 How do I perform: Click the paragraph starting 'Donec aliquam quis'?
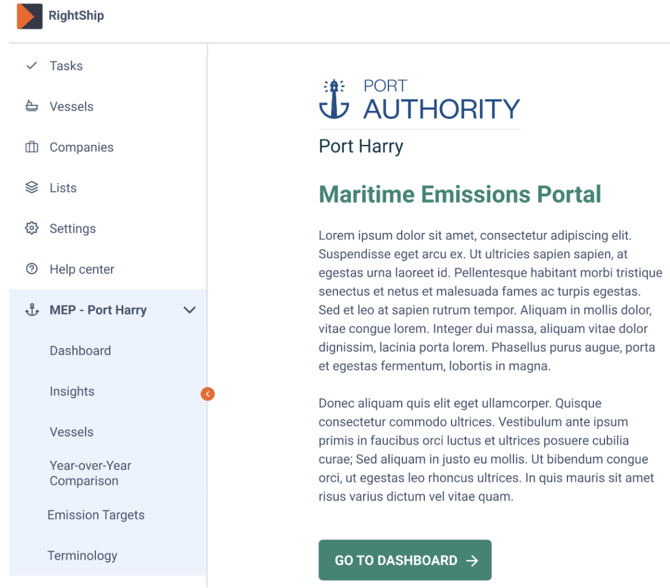[486, 450]
